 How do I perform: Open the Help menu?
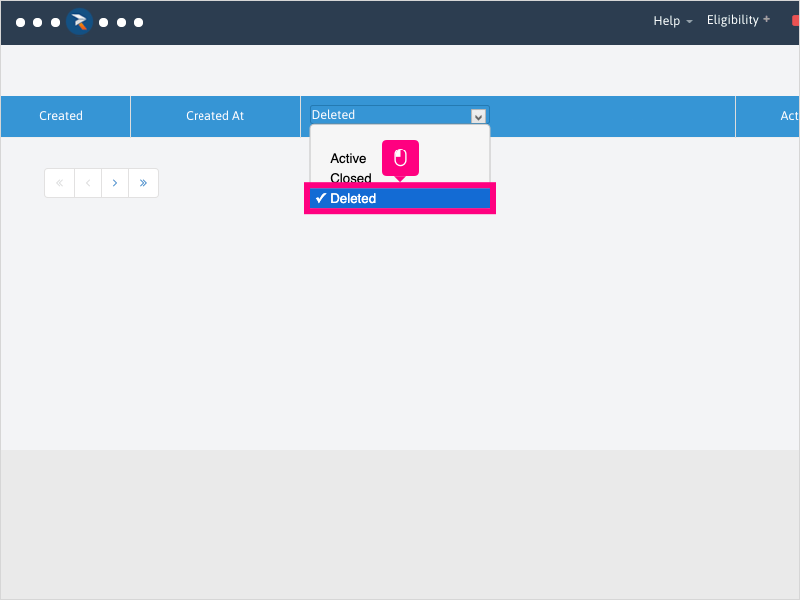click(x=672, y=21)
